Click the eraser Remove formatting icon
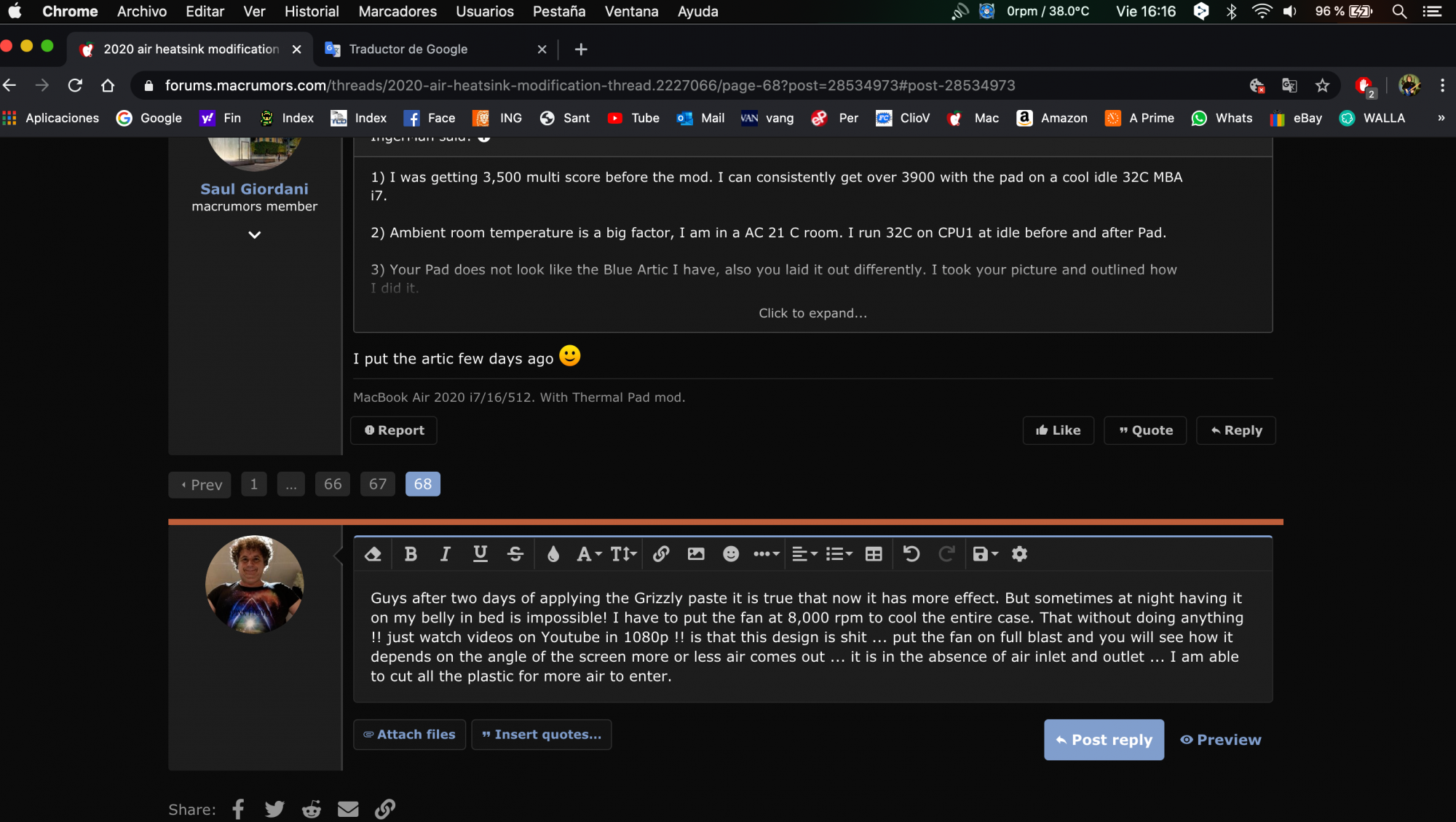1456x822 pixels. point(373,554)
